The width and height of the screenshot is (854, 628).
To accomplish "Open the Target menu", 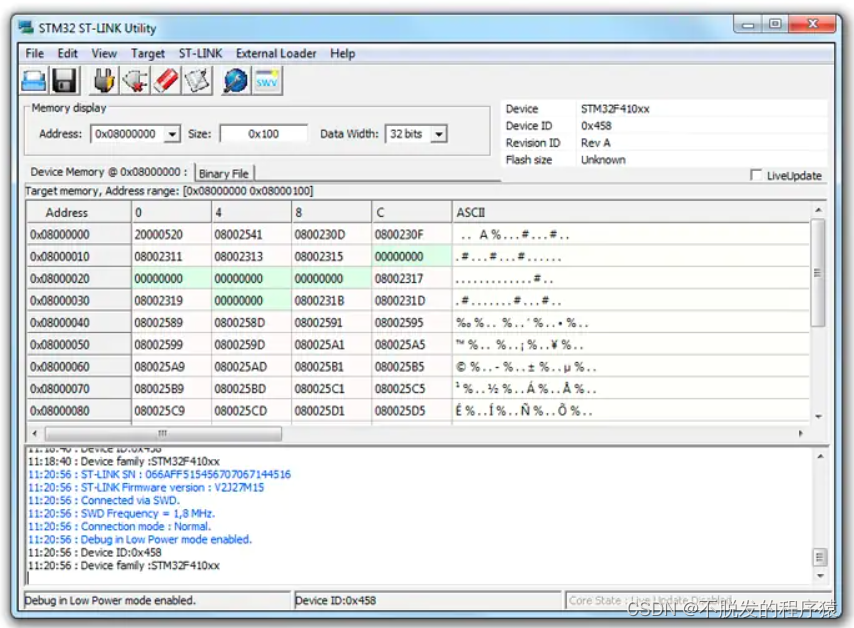I will [148, 53].
